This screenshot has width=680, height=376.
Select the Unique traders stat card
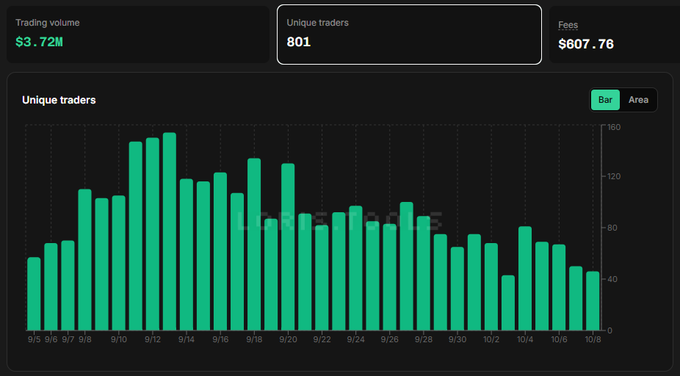pos(409,35)
